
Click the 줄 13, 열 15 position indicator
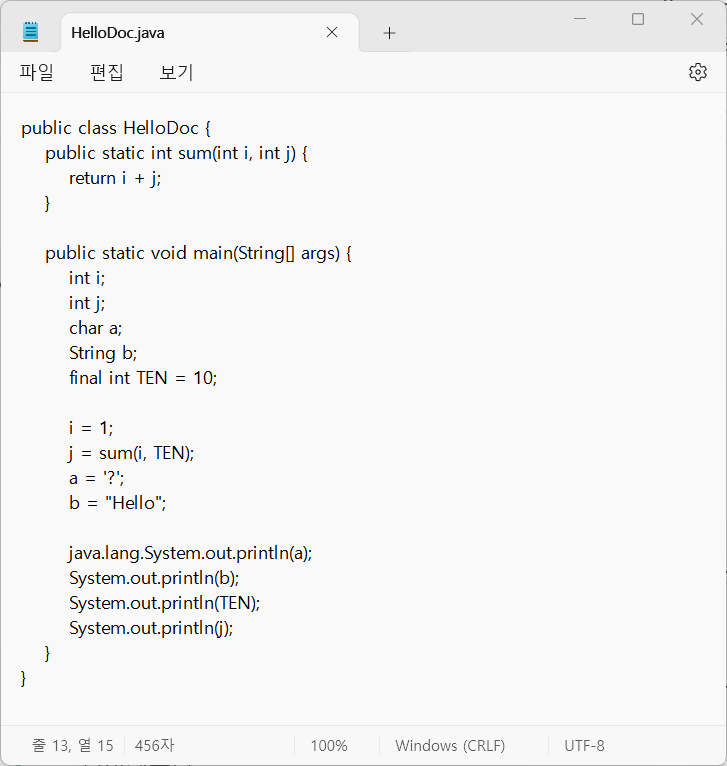[x=72, y=745]
